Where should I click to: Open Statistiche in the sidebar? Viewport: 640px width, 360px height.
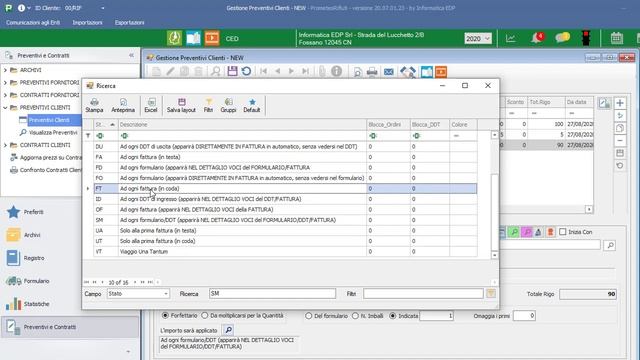pyautogui.click(x=27, y=304)
